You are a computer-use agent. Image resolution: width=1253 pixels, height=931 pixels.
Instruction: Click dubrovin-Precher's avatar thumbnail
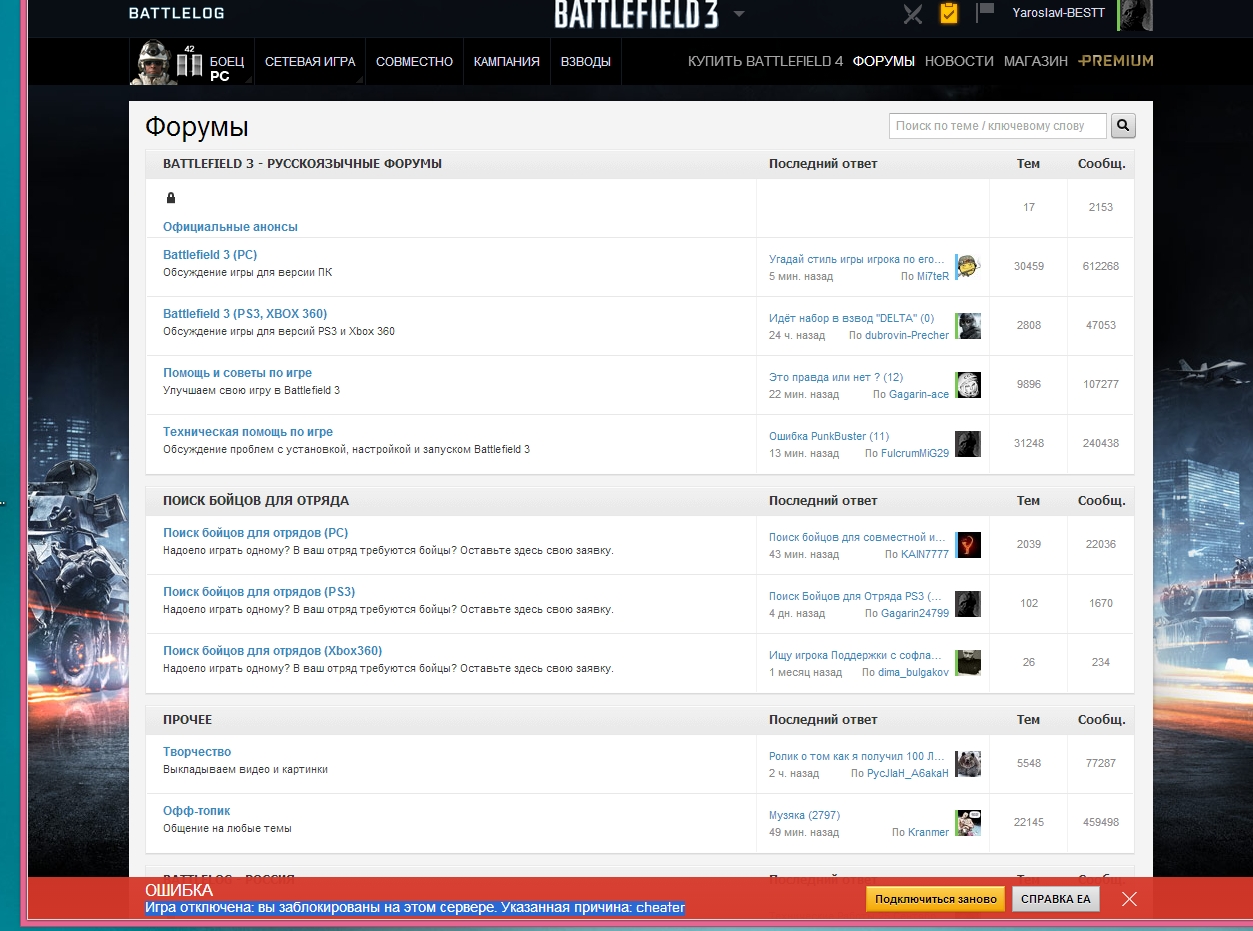click(967, 325)
